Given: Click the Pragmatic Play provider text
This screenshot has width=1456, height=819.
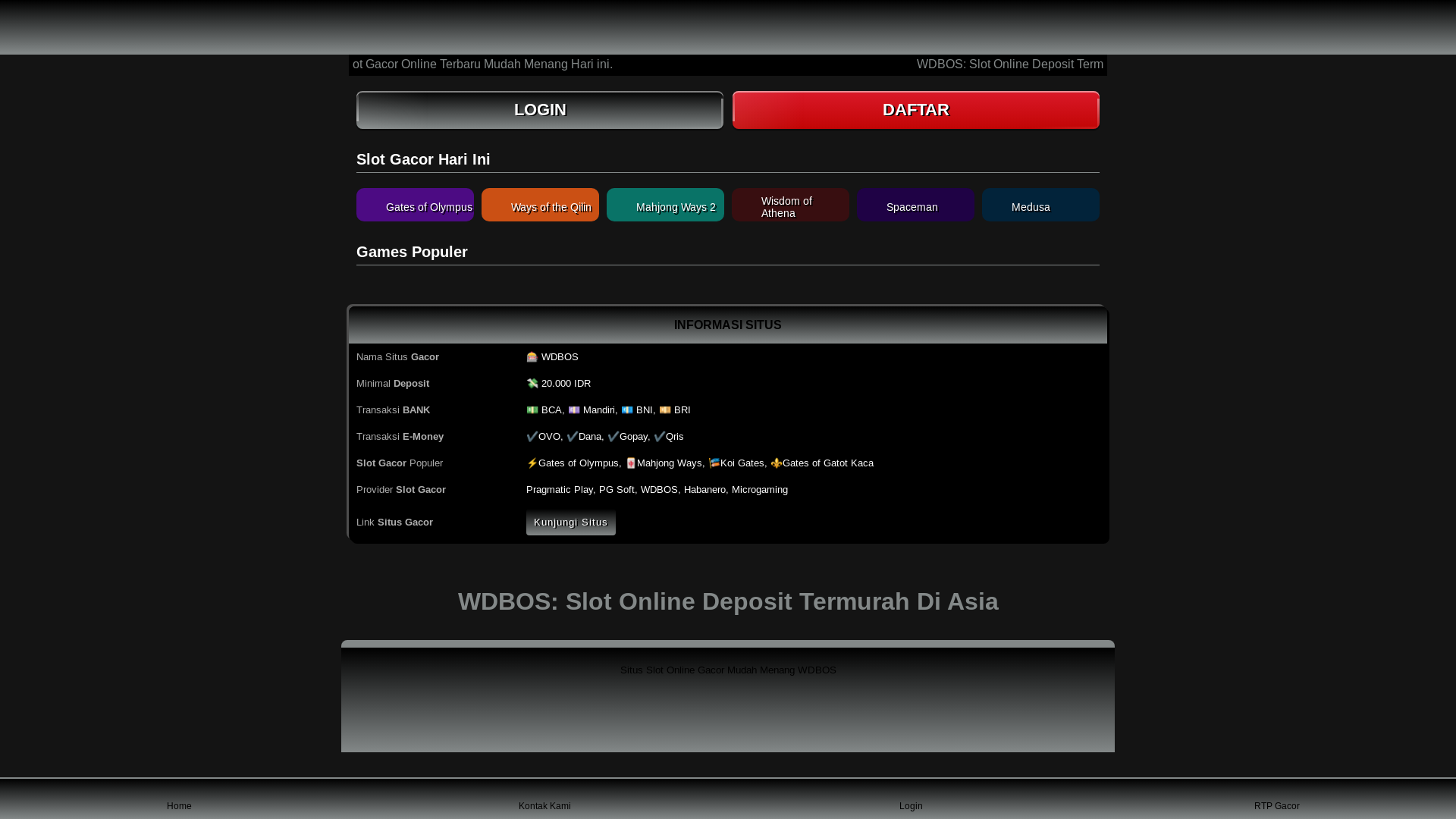Looking at the screenshot, I should pos(560,490).
